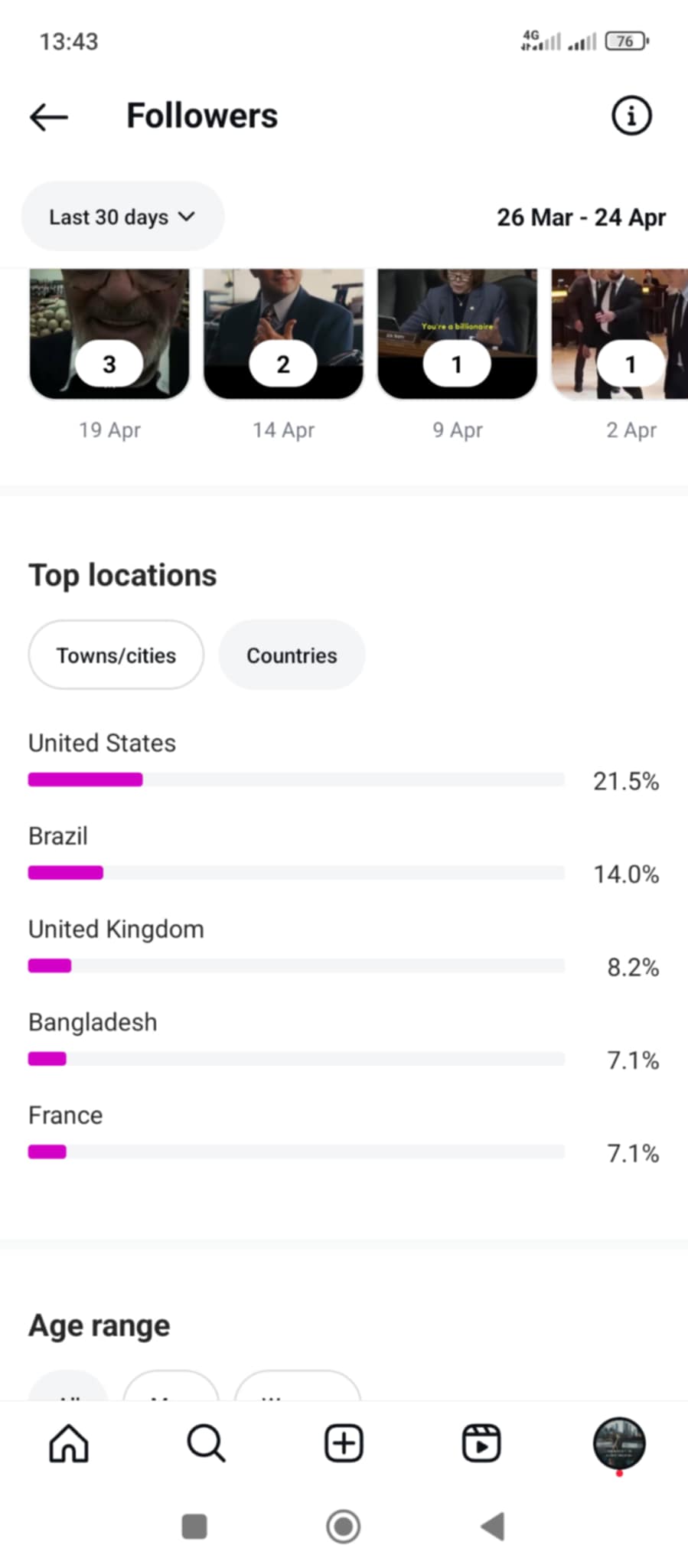Image resolution: width=688 pixels, height=1568 pixels.
Task: Open profile via avatar icon
Action: pos(619,1443)
